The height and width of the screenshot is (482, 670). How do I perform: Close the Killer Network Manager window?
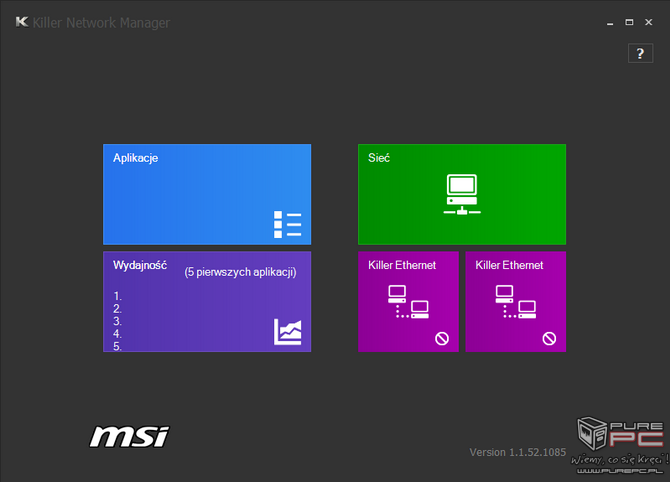649,22
